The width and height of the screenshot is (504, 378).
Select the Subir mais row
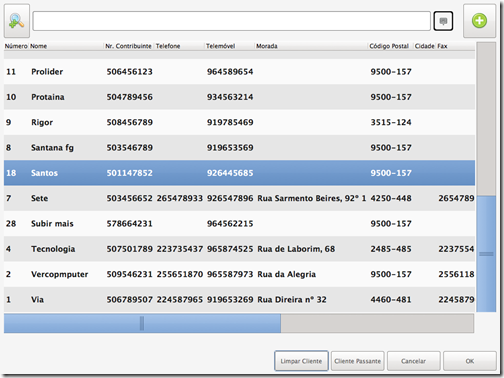(239, 224)
